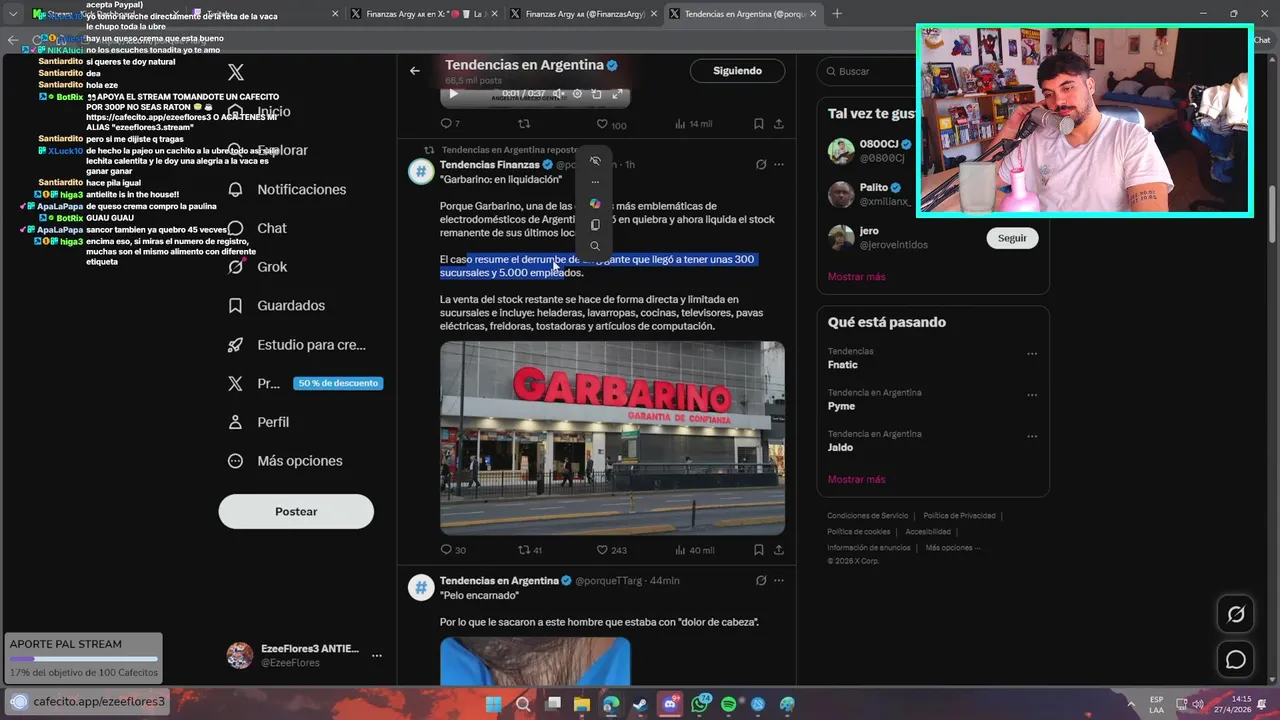Copy selected text via popup copy icon
Screen dimensions: 1280x720
point(595,225)
